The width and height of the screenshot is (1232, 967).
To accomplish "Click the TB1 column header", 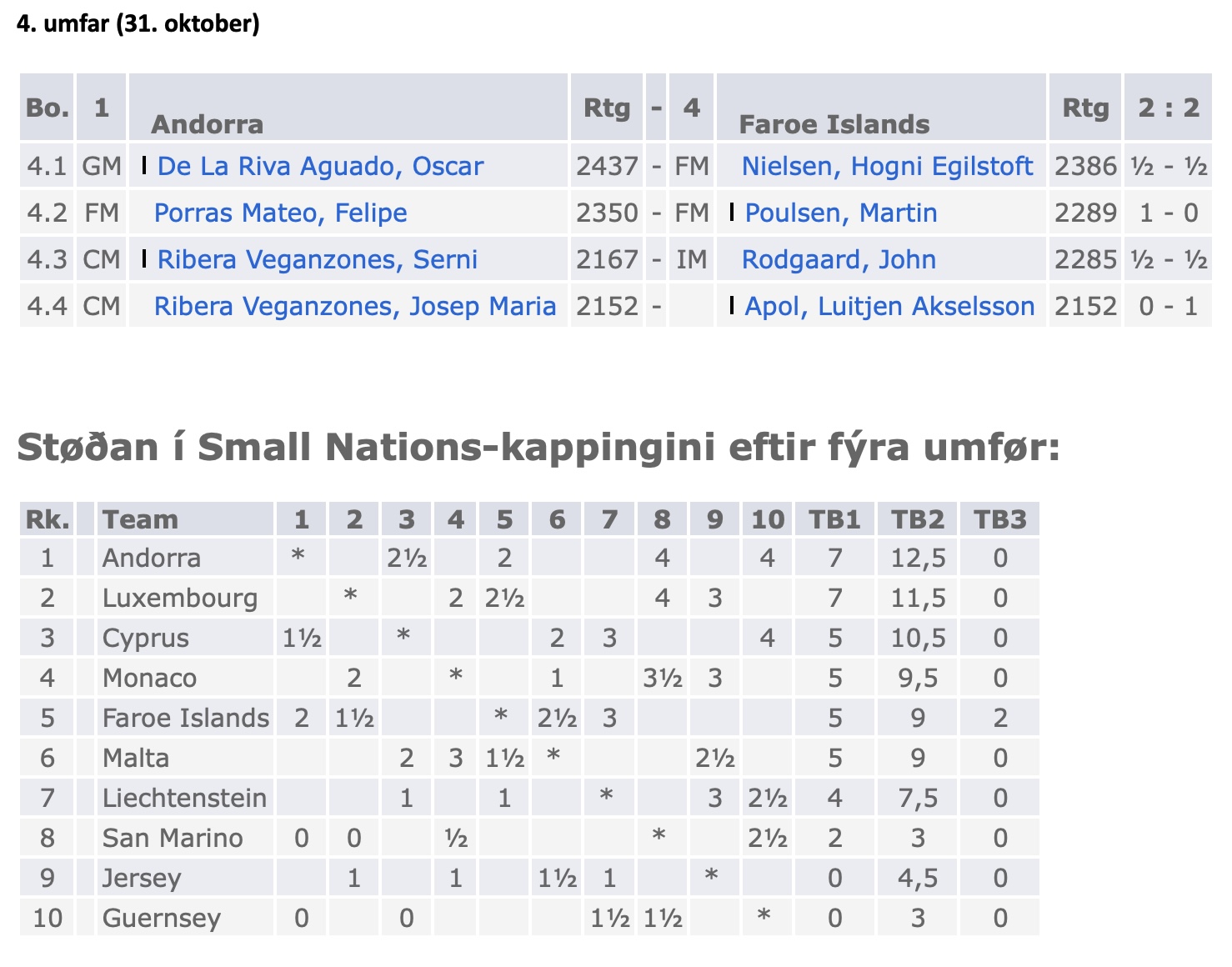I will tap(834, 519).
